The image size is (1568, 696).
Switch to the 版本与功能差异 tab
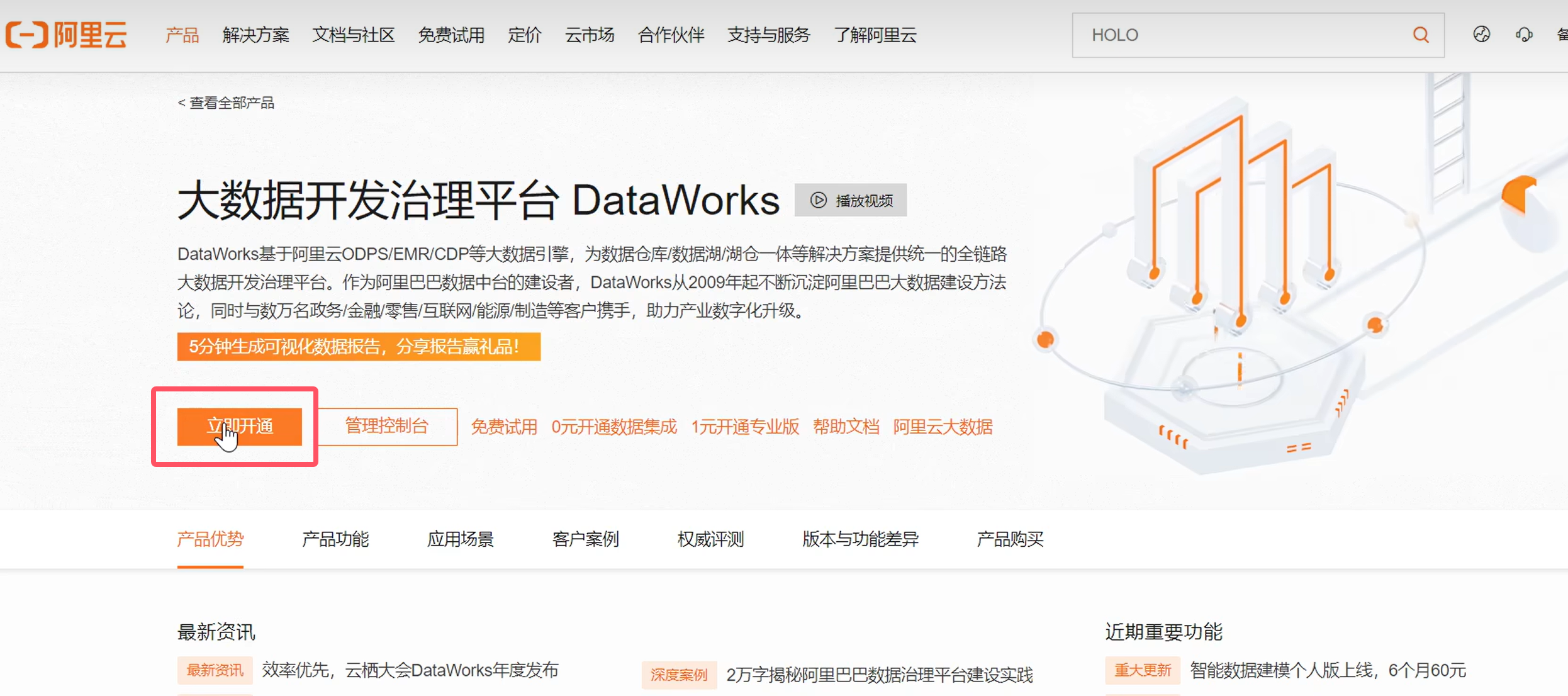click(x=860, y=539)
